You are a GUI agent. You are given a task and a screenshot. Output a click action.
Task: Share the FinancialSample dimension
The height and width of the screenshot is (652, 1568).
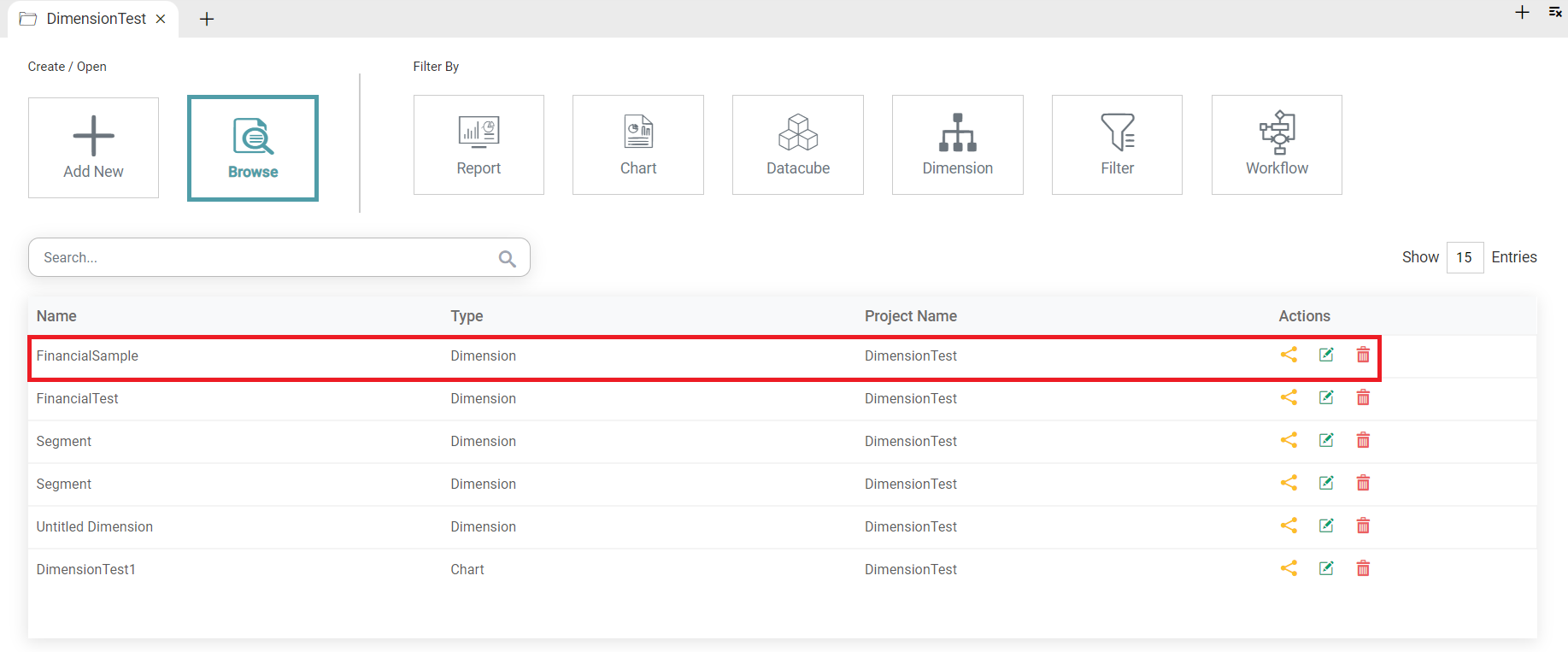pyautogui.click(x=1289, y=355)
